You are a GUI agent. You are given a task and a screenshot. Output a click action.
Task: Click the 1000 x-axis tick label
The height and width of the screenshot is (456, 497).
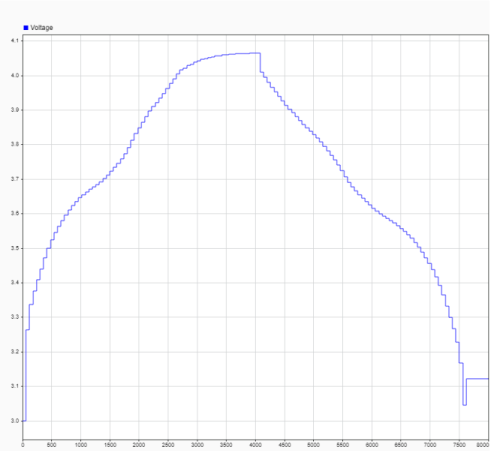tap(81, 445)
